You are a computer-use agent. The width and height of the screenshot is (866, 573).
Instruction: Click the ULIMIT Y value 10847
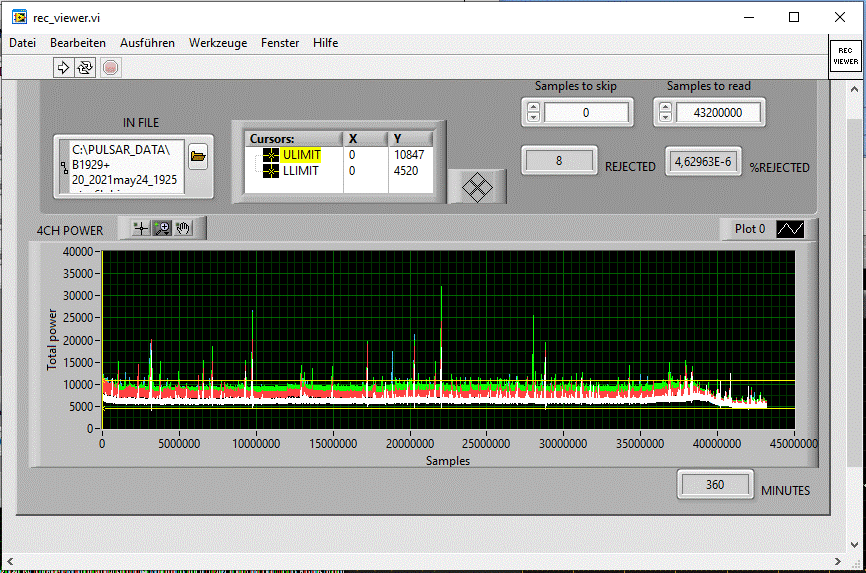pos(409,155)
